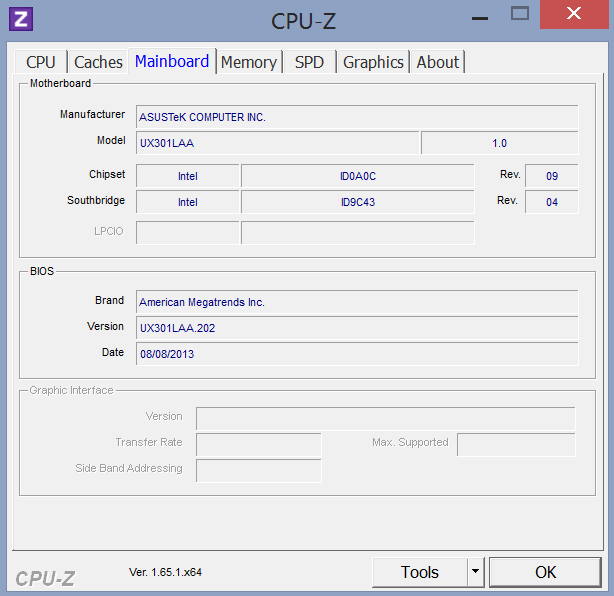Click the empty LPCIO vendor field
Image resolution: width=614 pixels, height=596 pixels.
click(x=188, y=233)
